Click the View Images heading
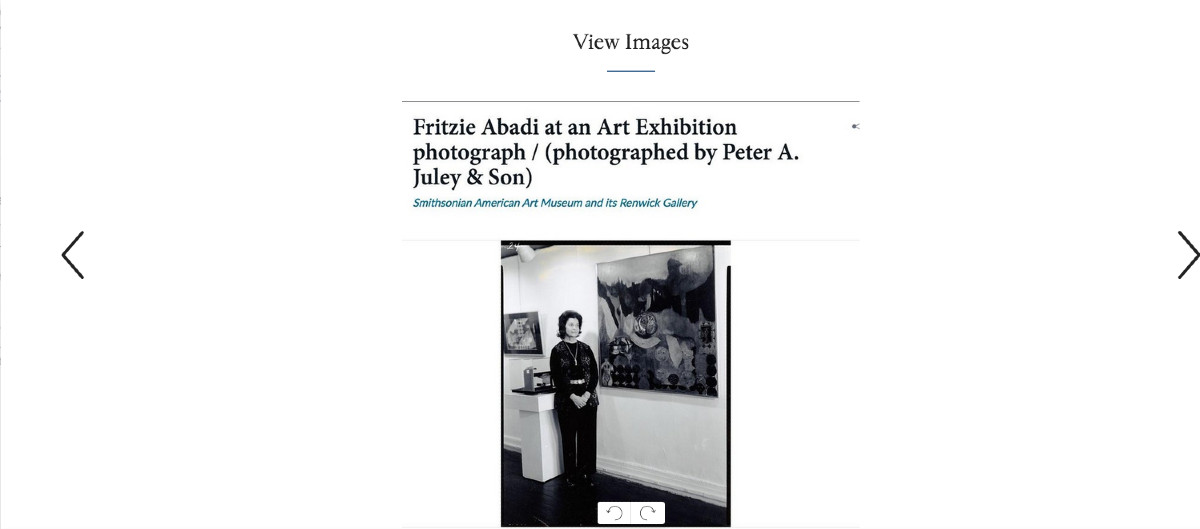 (630, 42)
